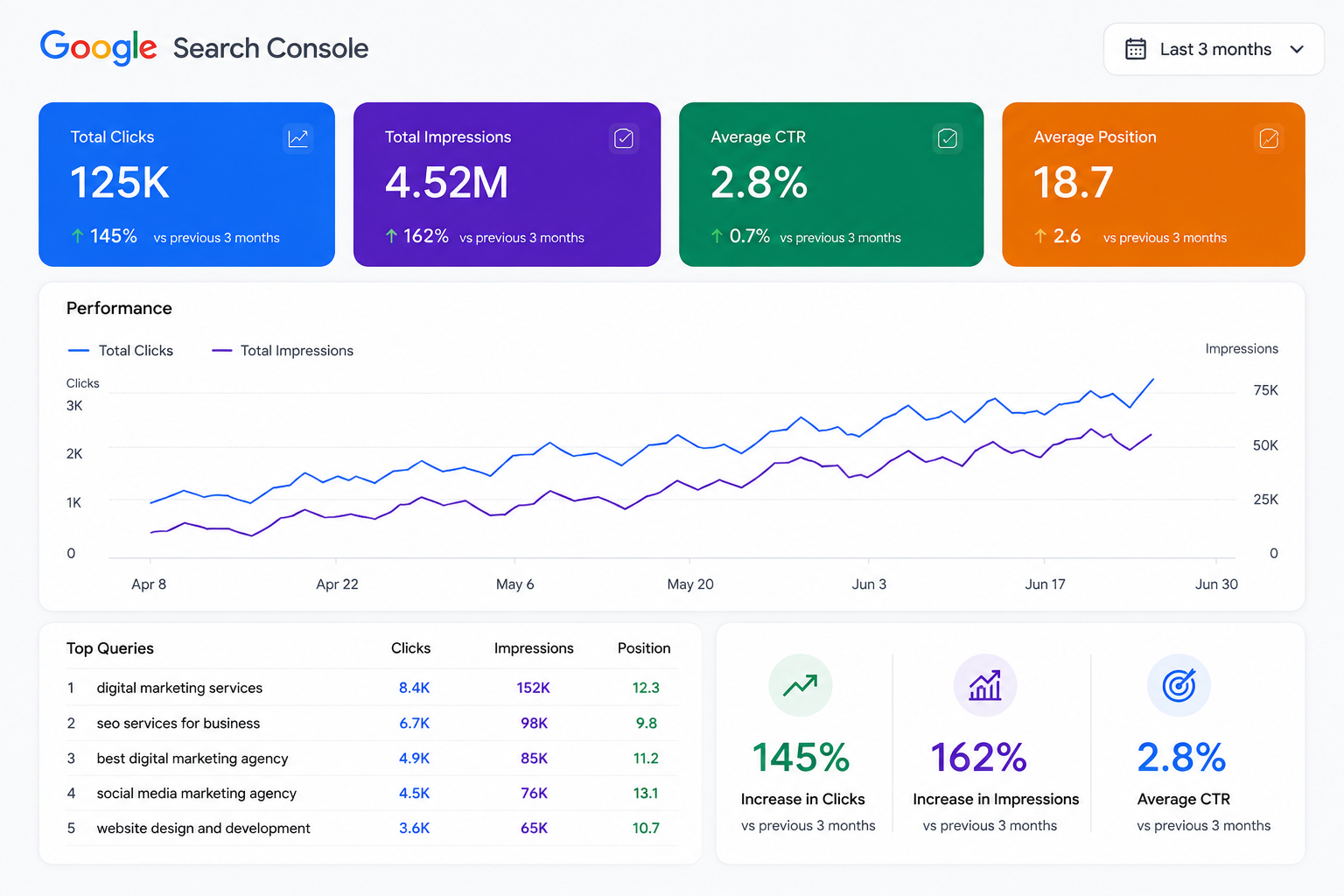Select the 4.52M impressions value

click(446, 183)
